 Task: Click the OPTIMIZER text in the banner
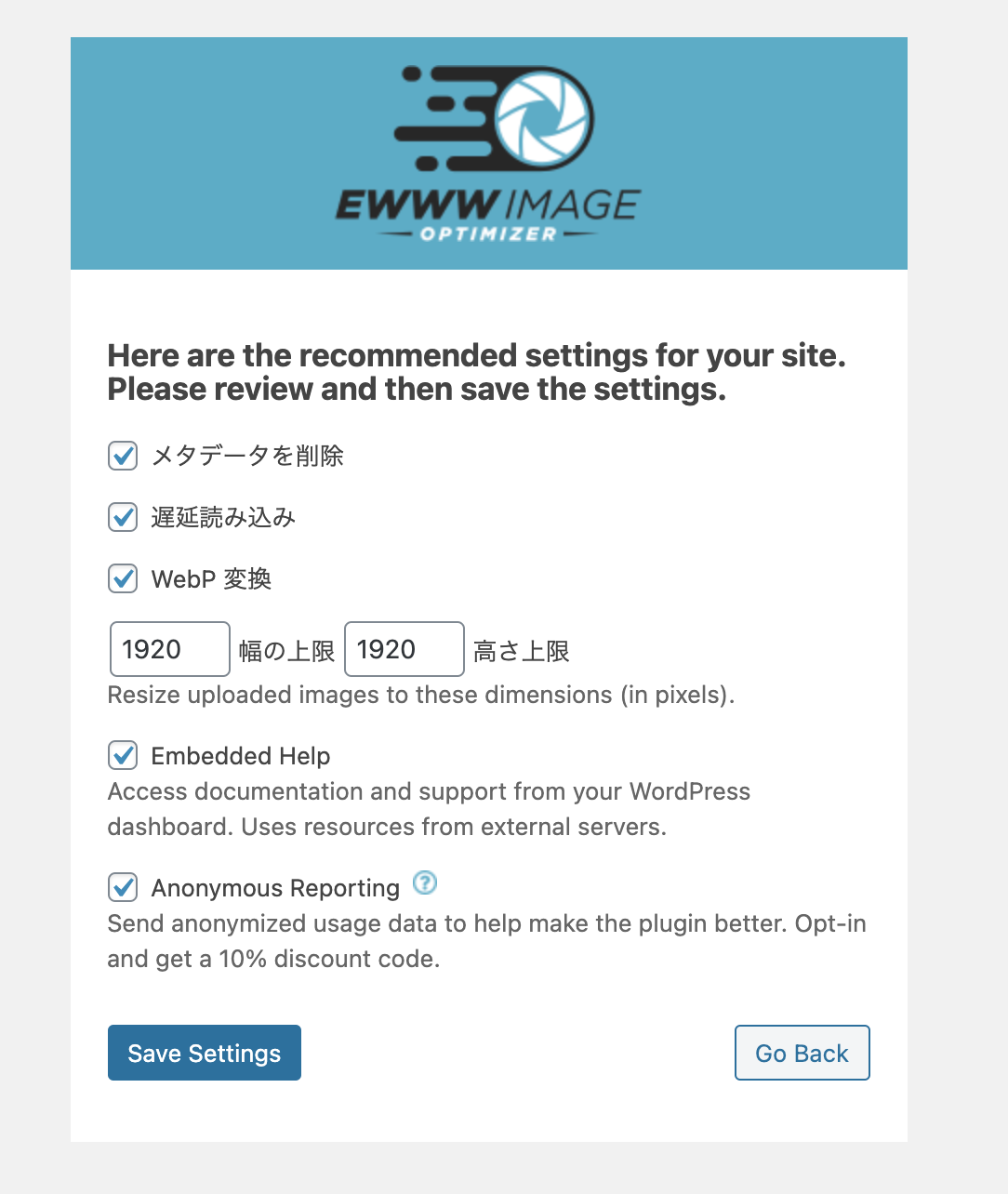(488, 233)
